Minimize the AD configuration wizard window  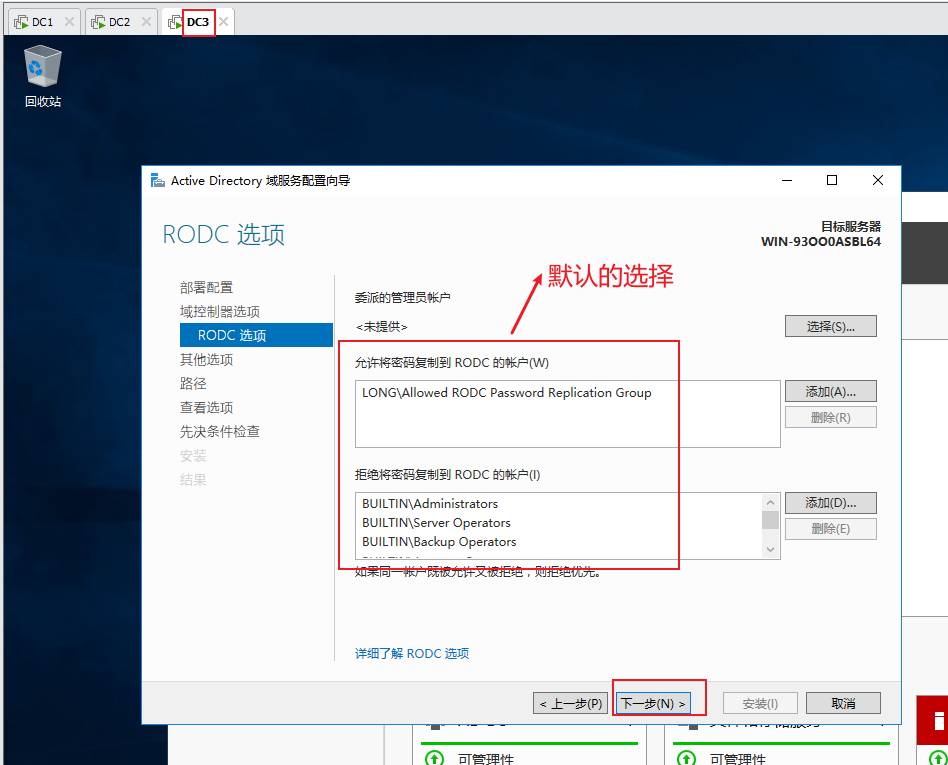[787, 180]
